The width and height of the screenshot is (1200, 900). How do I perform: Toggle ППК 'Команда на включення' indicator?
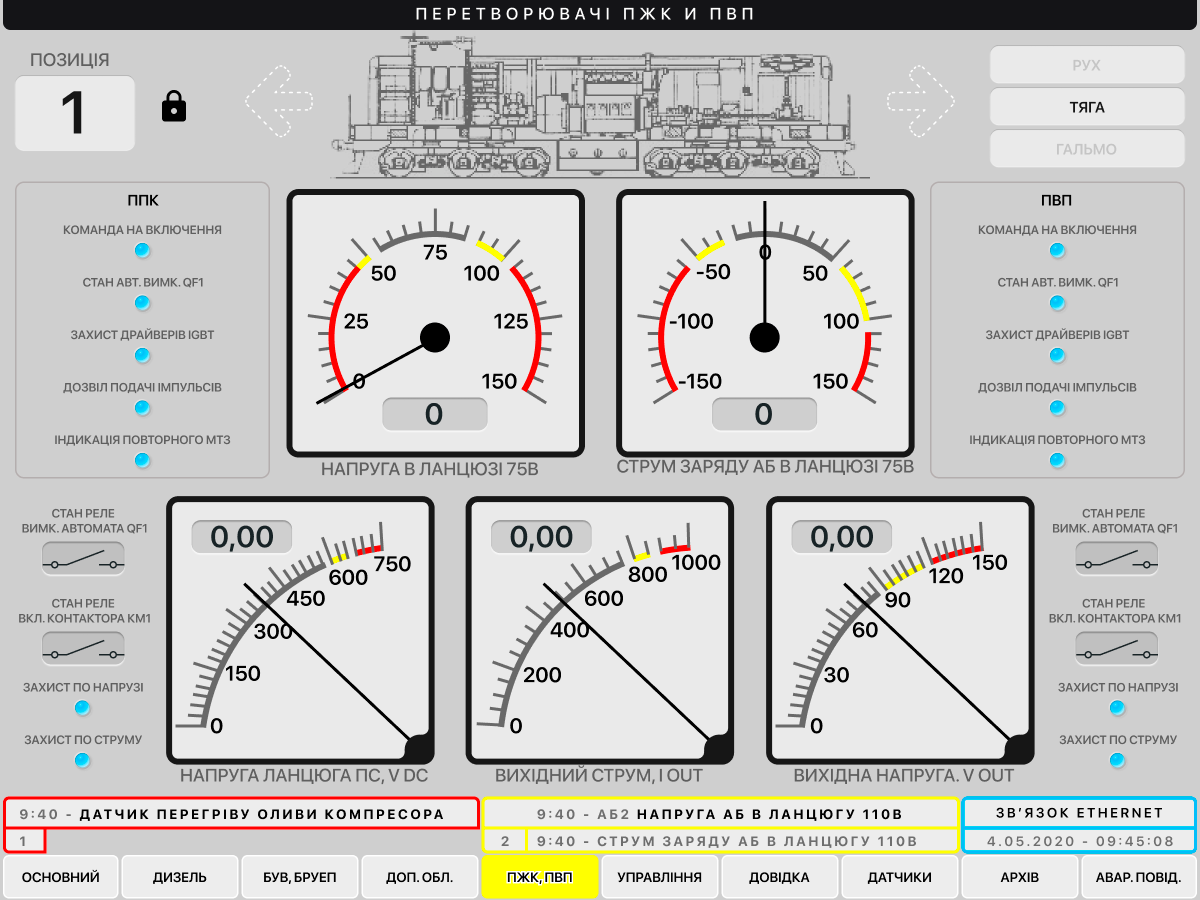click(142, 250)
